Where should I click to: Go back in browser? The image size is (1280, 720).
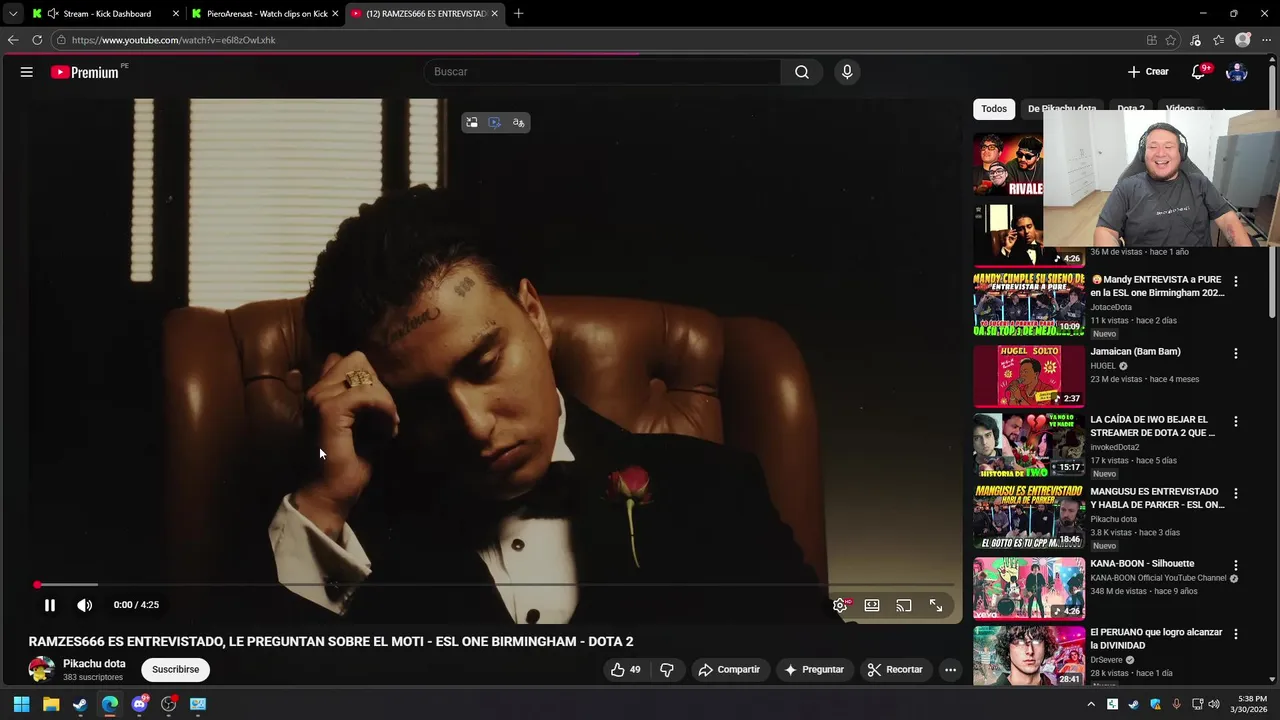pyautogui.click(x=13, y=40)
